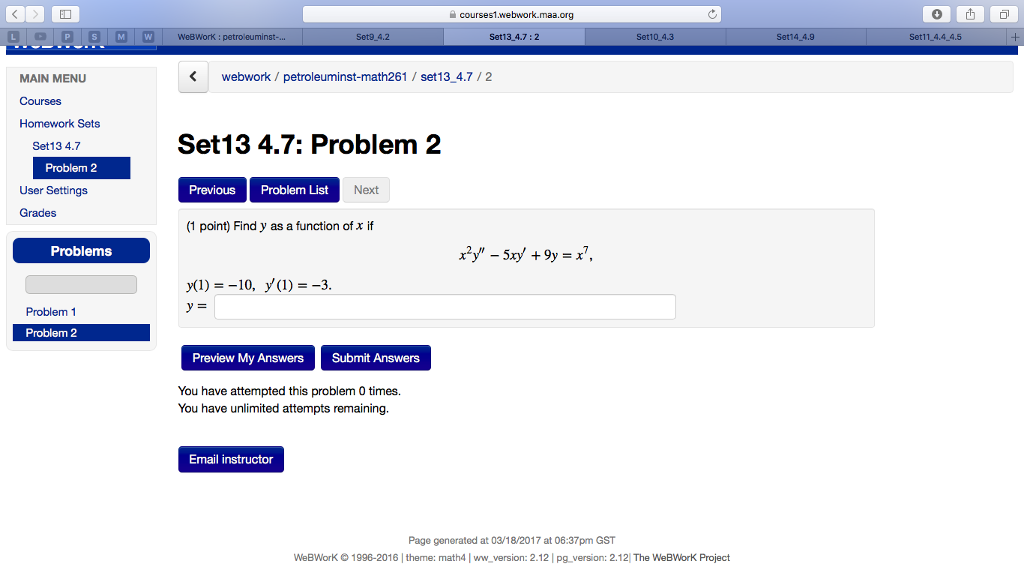Open the Downloads icon in Safari toolbar
The image size is (1024, 576).
[x=937, y=14]
